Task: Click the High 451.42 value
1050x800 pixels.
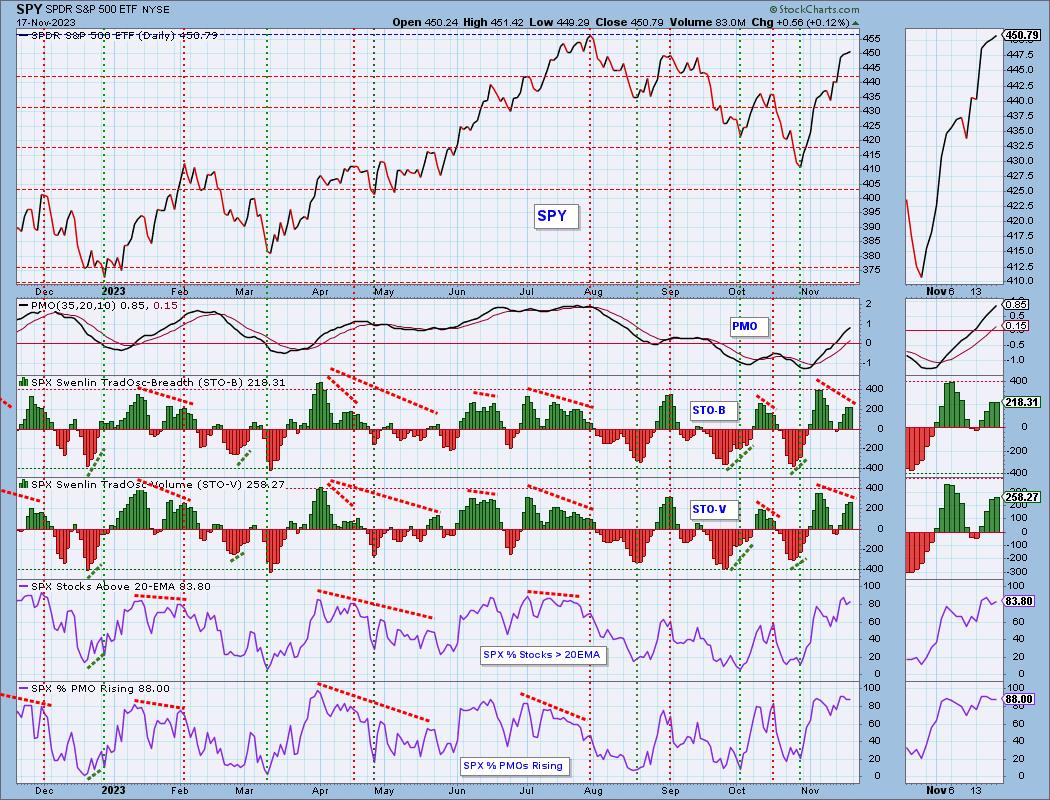Action: (x=494, y=22)
